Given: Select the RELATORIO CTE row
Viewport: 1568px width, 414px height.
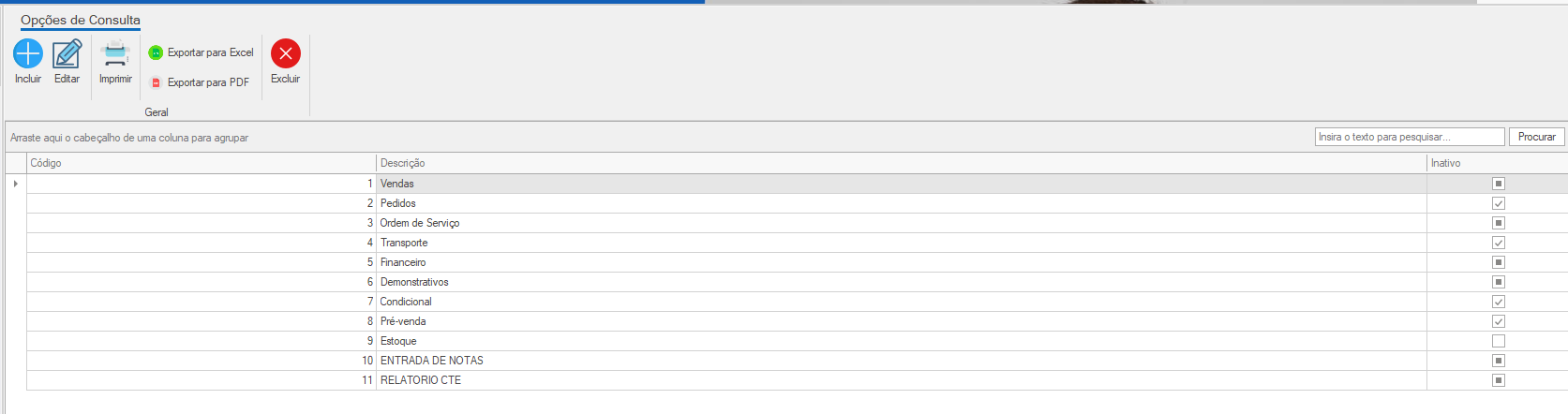Looking at the screenshot, I should point(421,380).
